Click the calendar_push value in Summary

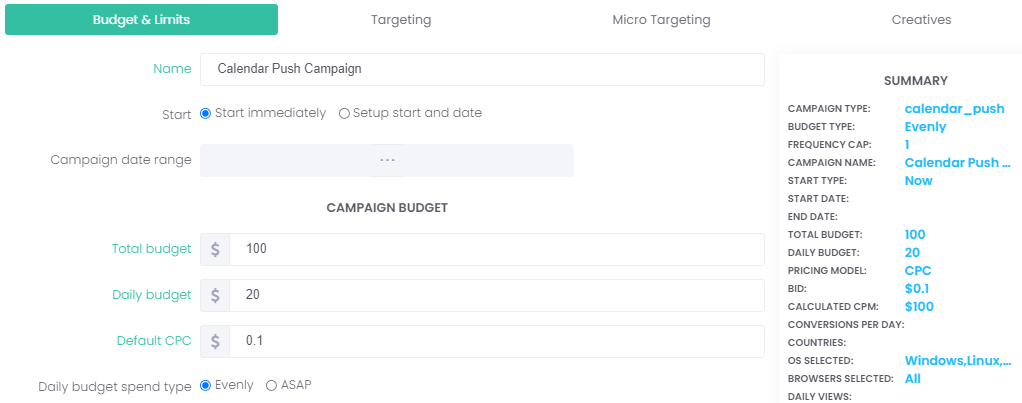coord(954,109)
